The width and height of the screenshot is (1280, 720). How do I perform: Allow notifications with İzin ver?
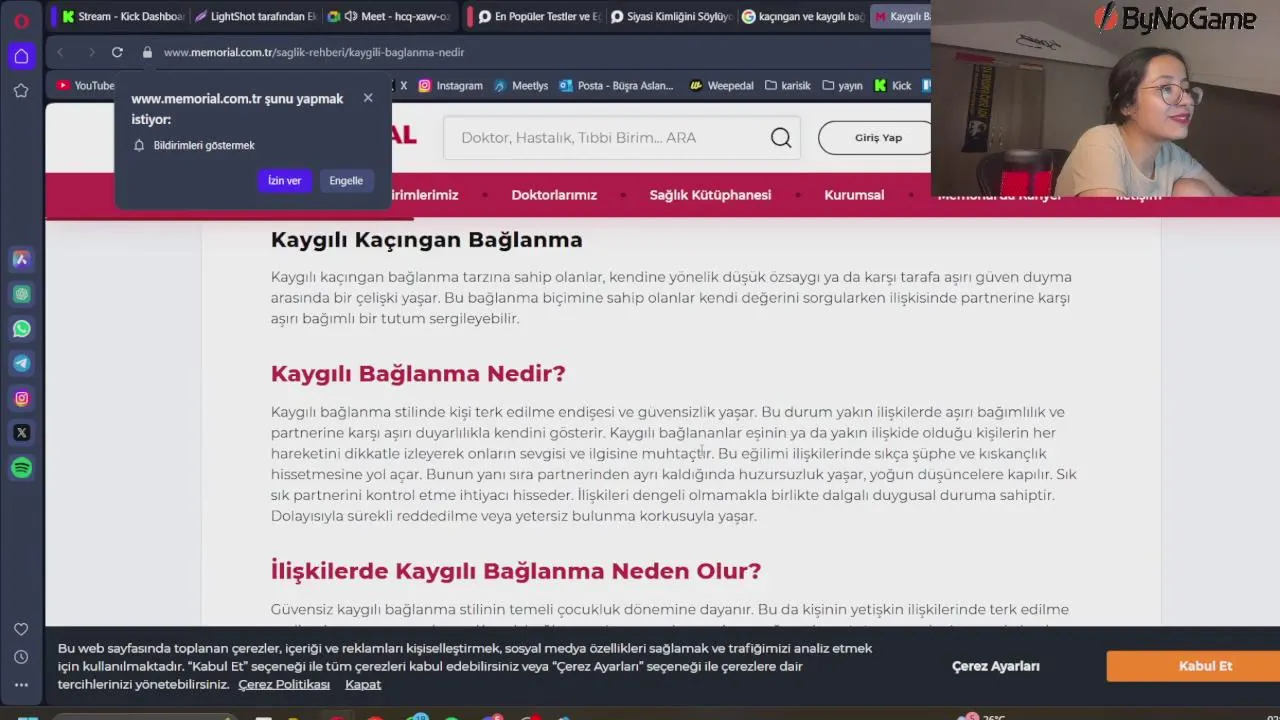point(284,181)
